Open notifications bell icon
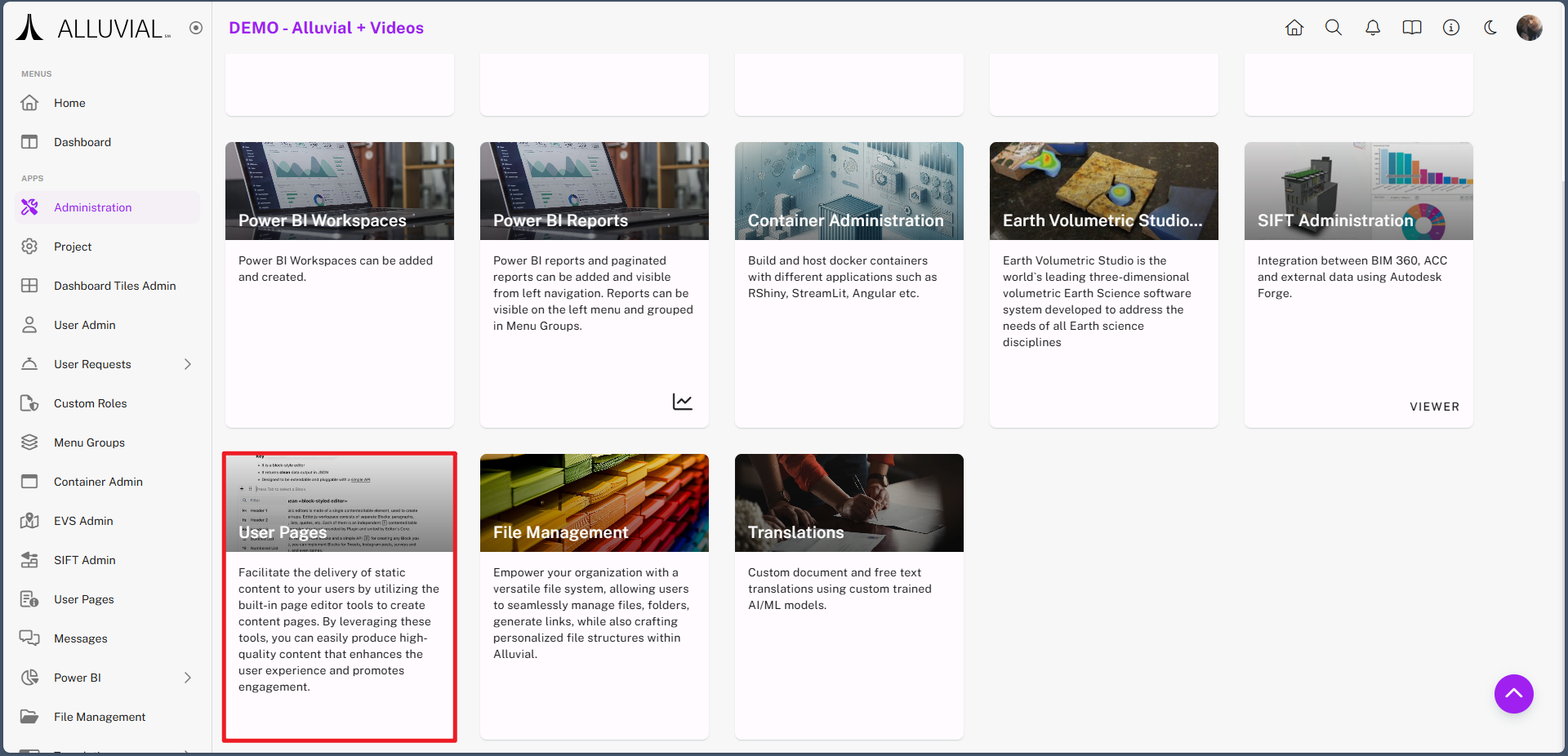1568x756 pixels. tap(1372, 28)
